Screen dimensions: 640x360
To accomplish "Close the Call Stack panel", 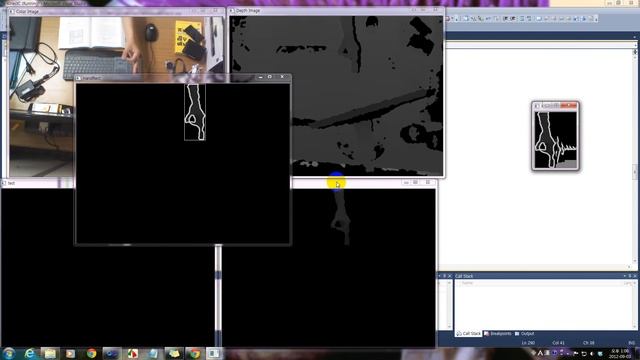I will [x=635, y=276].
